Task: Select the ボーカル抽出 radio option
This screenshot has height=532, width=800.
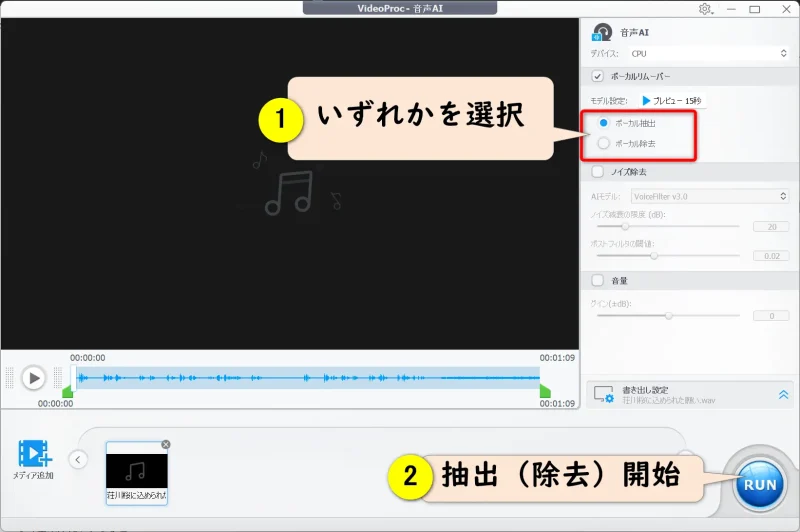Action: click(x=604, y=123)
